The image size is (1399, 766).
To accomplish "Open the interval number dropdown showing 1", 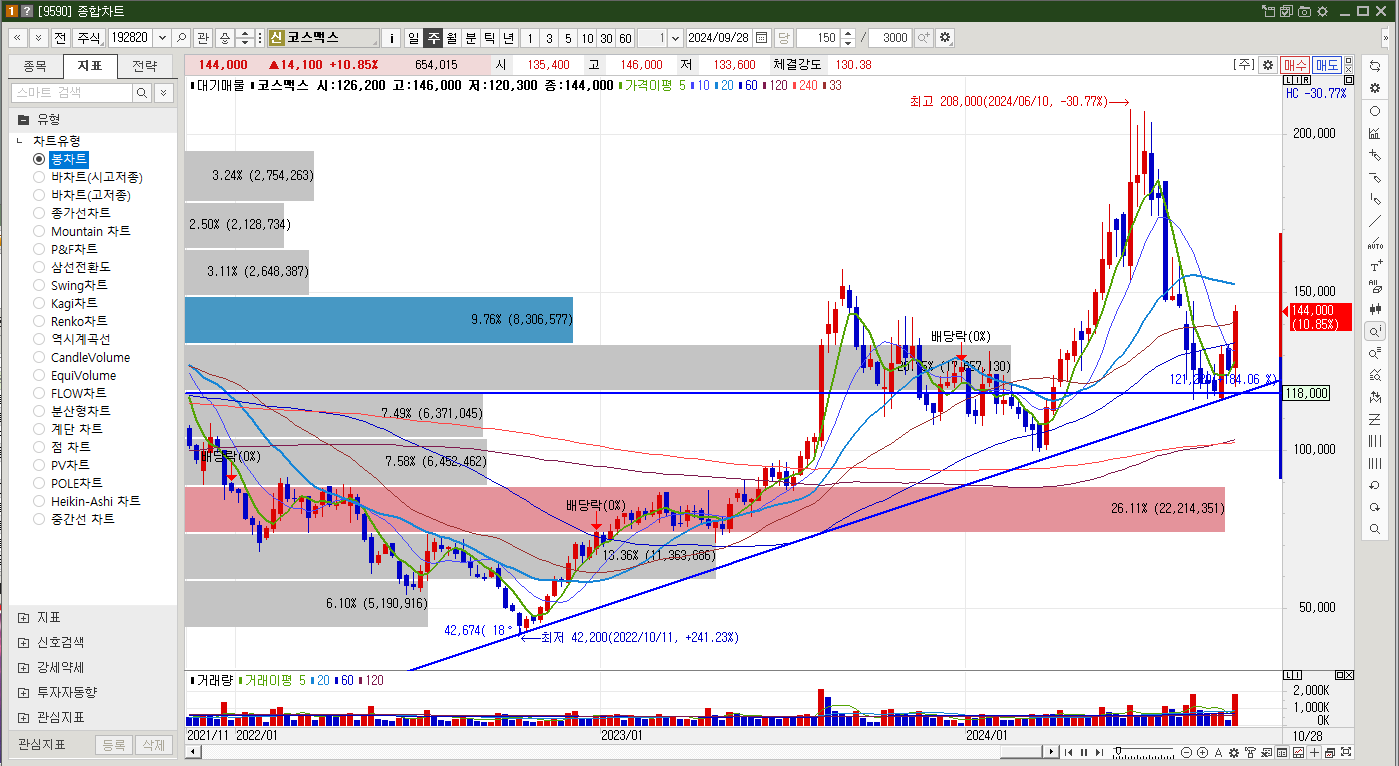I will (x=675, y=37).
